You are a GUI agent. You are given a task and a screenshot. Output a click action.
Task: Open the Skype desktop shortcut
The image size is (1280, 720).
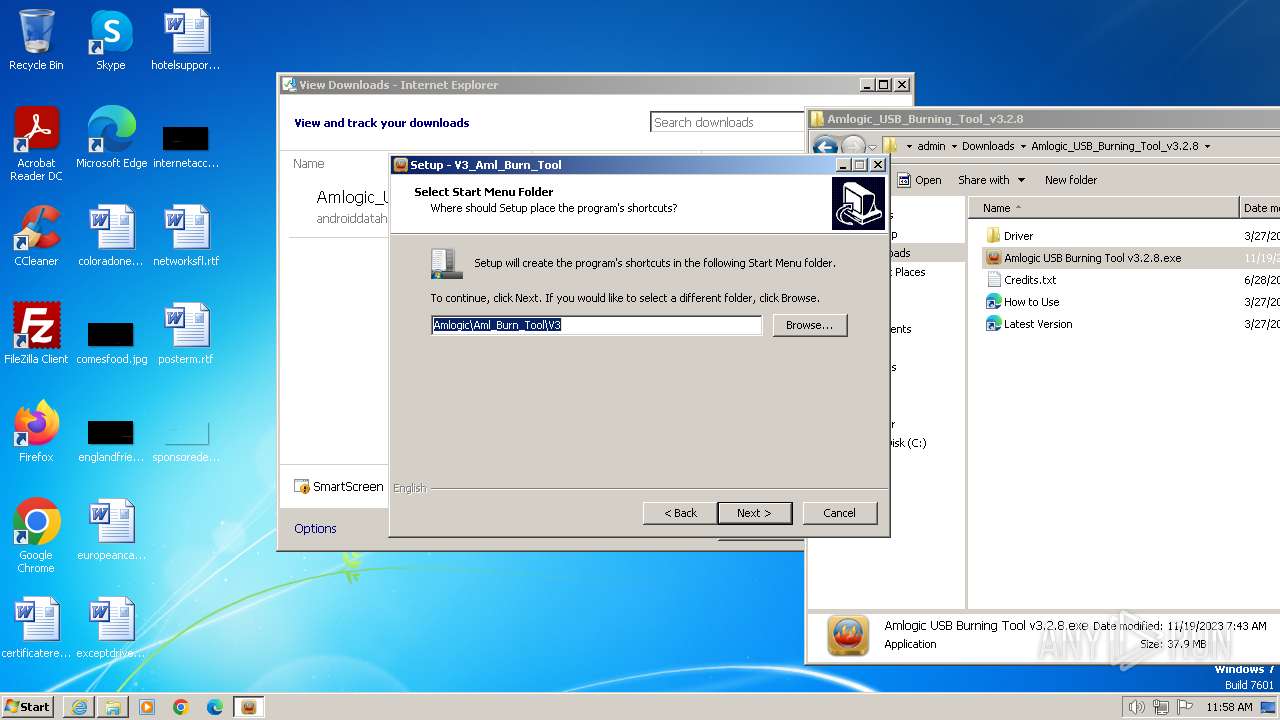111,40
